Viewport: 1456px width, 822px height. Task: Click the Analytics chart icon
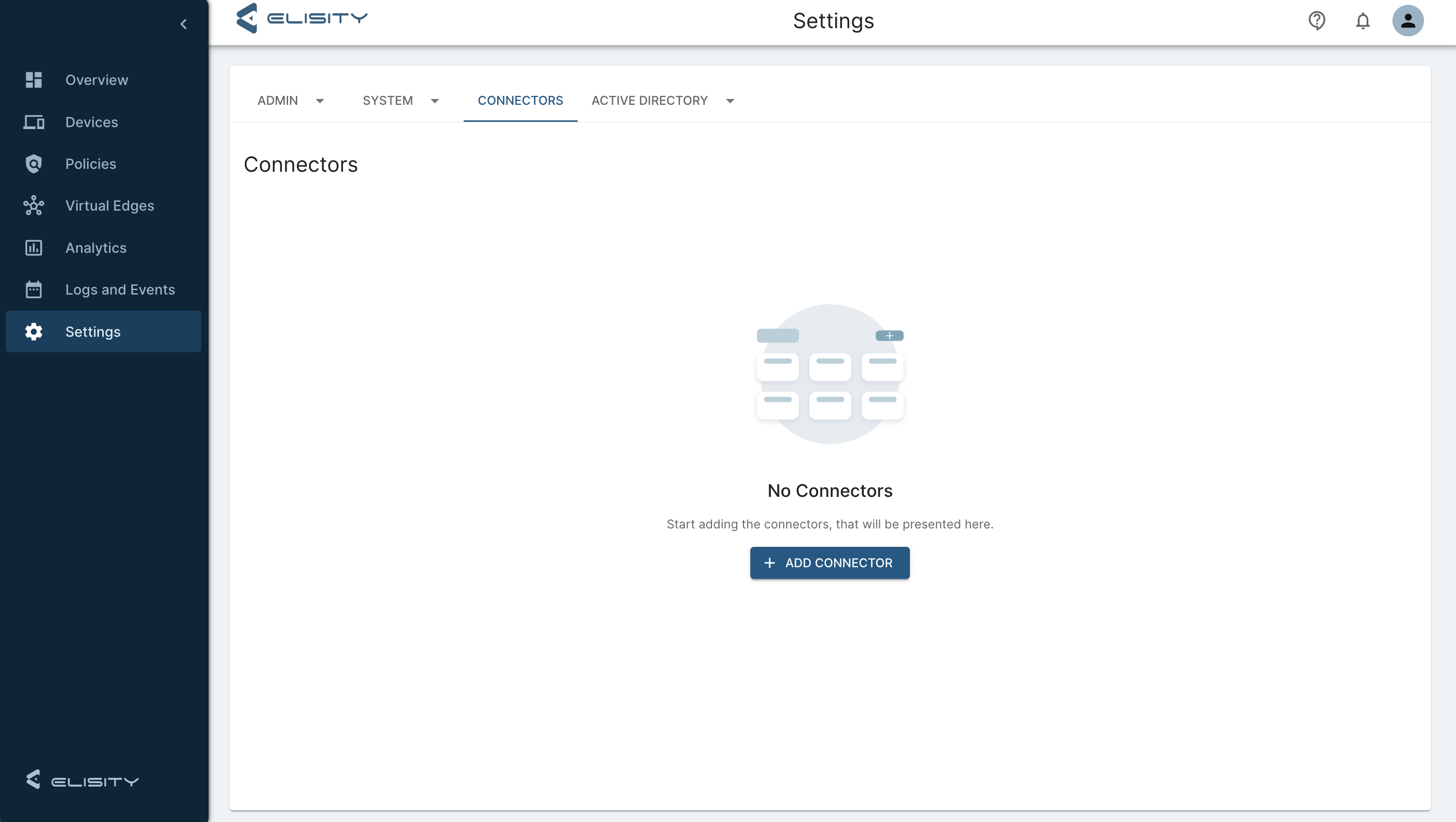34,247
